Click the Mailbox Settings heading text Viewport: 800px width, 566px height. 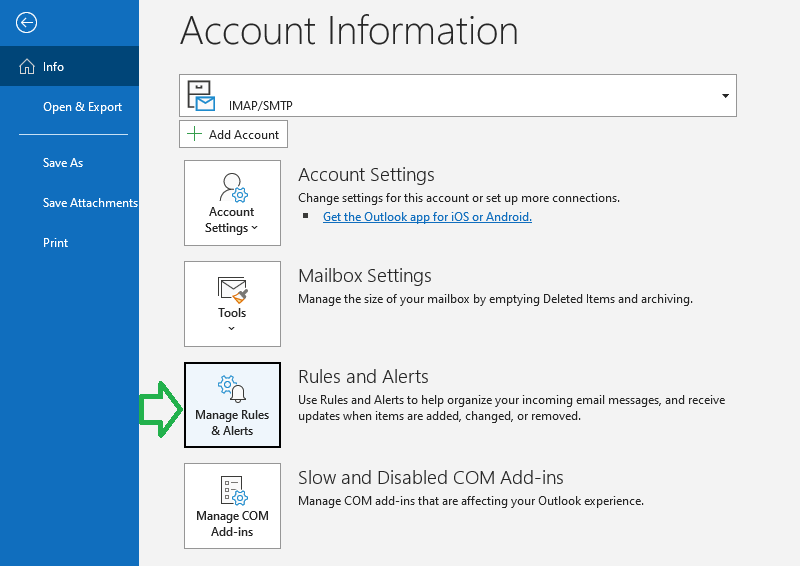coord(365,276)
